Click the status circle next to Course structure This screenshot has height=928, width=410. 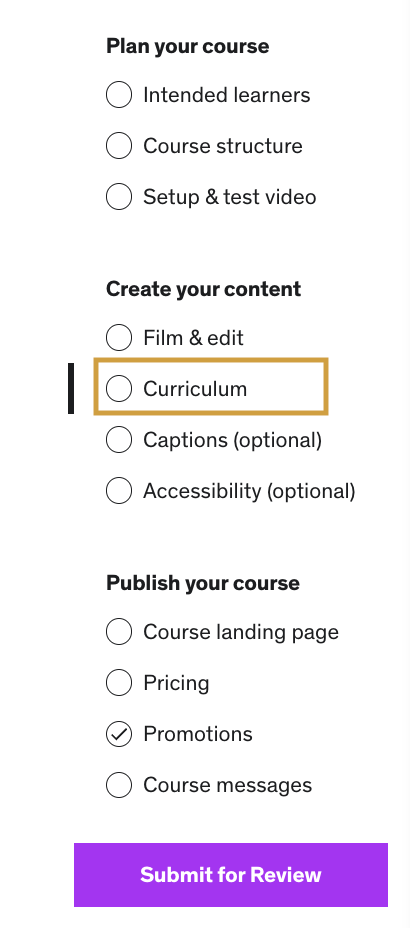point(119,146)
